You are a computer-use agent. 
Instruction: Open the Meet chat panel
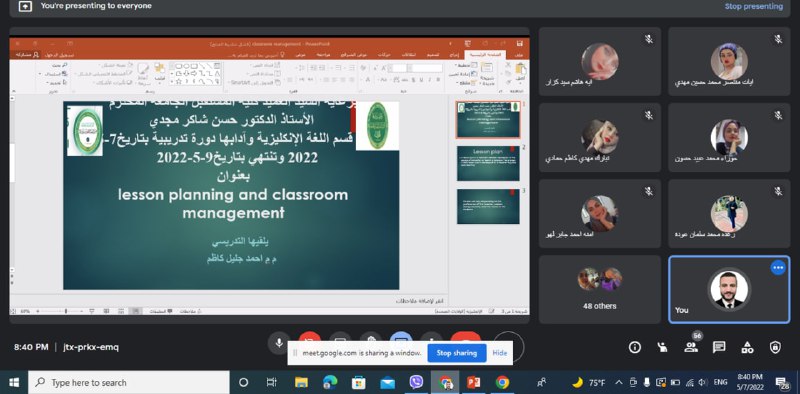tap(719, 347)
